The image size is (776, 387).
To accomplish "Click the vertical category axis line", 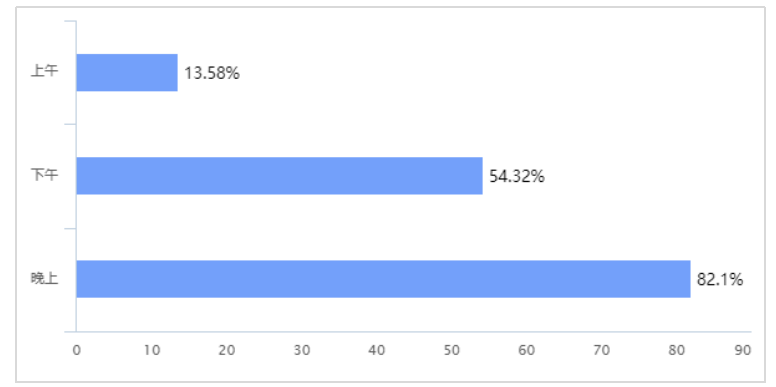I will tap(76, 176).
